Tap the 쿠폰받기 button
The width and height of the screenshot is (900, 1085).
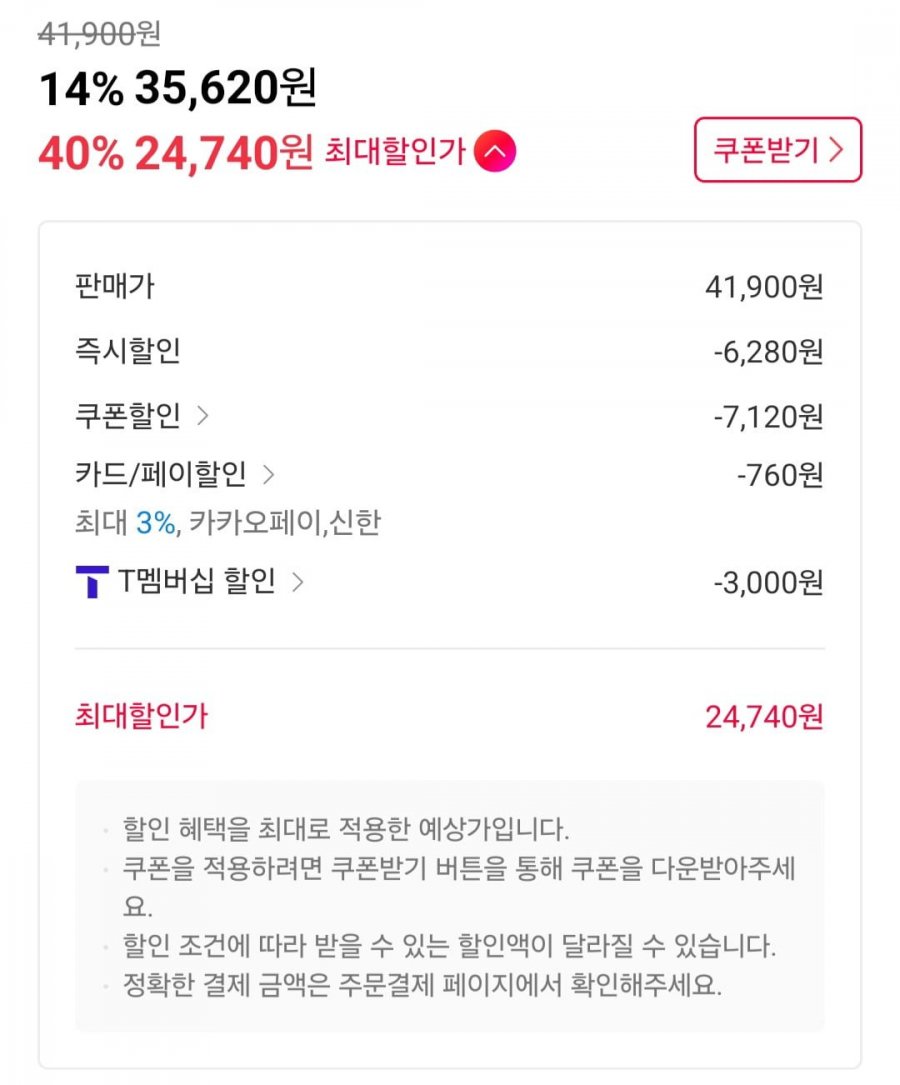click(x=777, y=150)
